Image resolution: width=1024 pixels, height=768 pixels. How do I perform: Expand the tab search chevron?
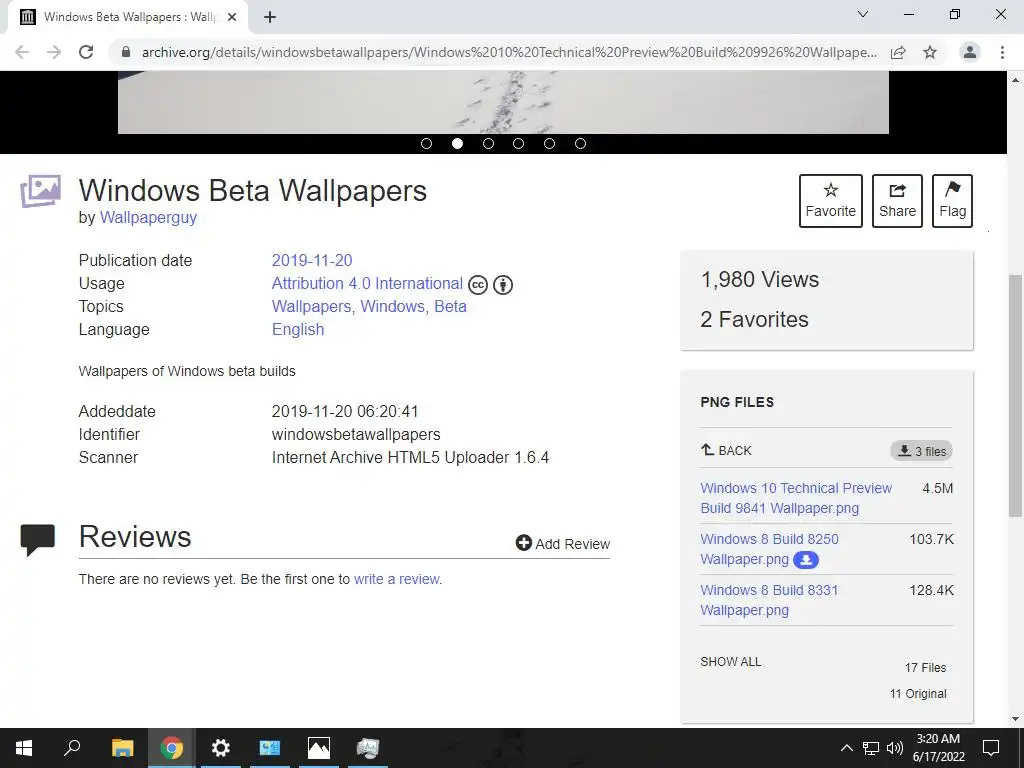click(863, 14)
